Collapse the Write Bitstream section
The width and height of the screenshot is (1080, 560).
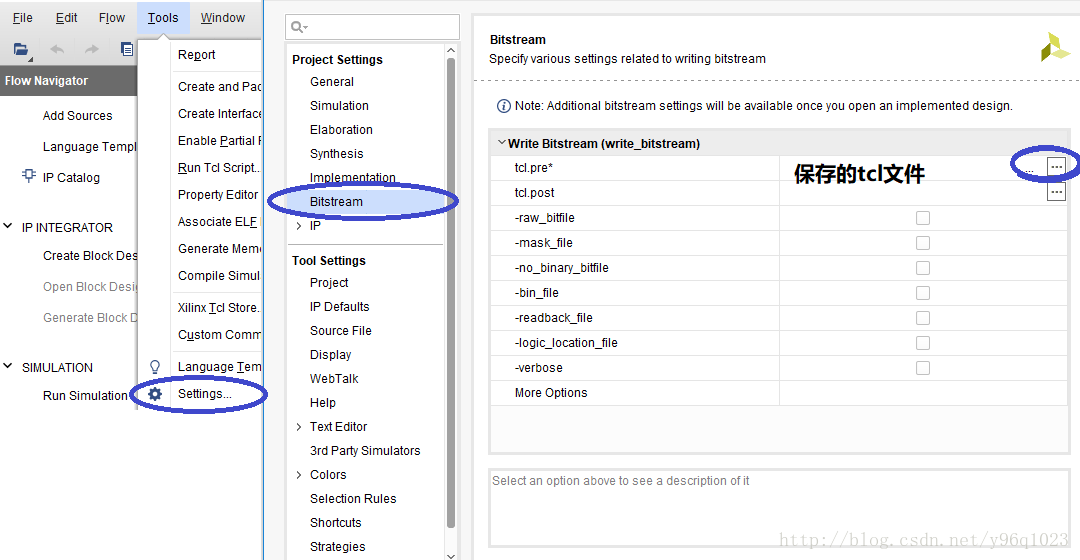(501, 143)
